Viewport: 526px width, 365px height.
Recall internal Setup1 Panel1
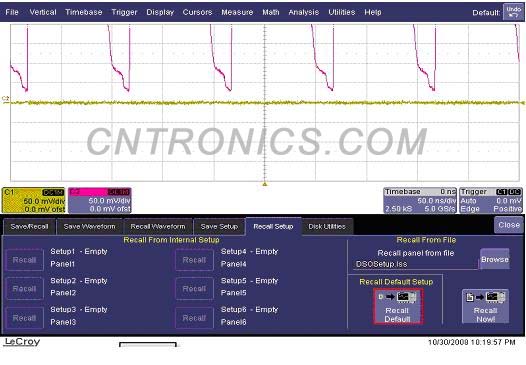pos(24,260)
